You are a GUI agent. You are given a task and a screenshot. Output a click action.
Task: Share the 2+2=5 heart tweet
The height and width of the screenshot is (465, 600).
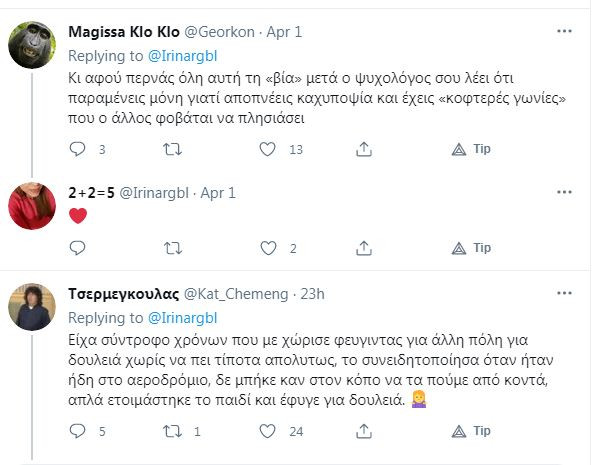pyautogui.click(x=363, y=247)
